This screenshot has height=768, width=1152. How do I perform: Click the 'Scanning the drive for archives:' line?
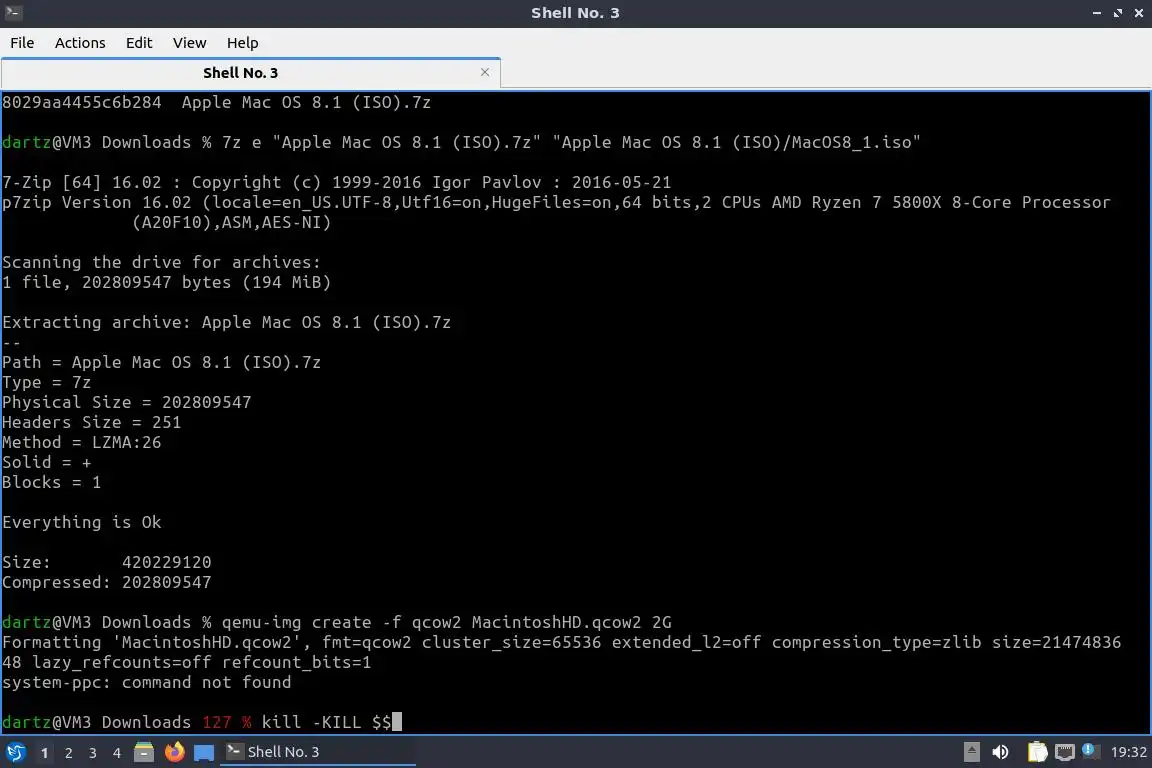[x=162, y=262]
